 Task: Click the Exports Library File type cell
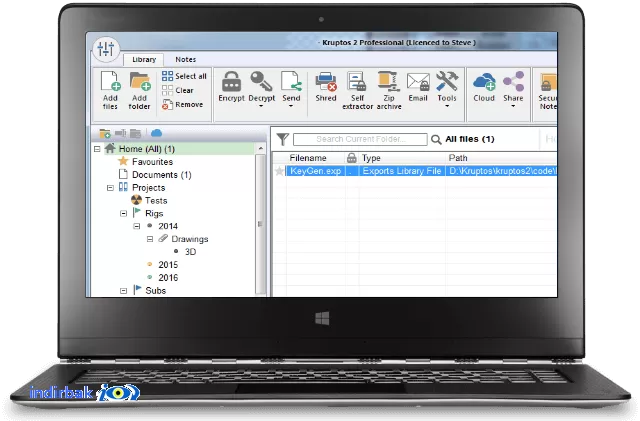coord(402,171)
